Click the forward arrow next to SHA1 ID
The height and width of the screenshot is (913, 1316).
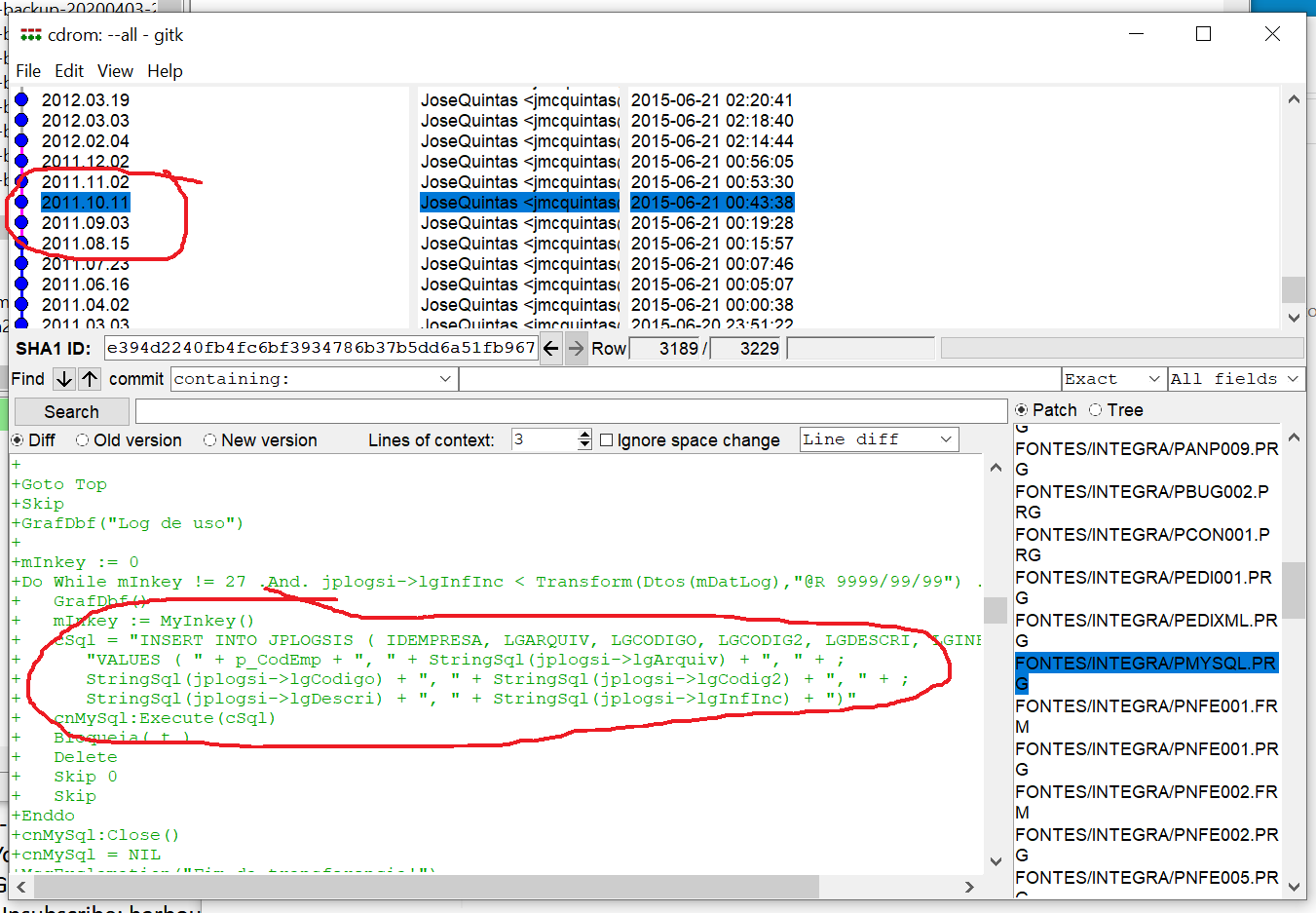click(x=577, y=349)
